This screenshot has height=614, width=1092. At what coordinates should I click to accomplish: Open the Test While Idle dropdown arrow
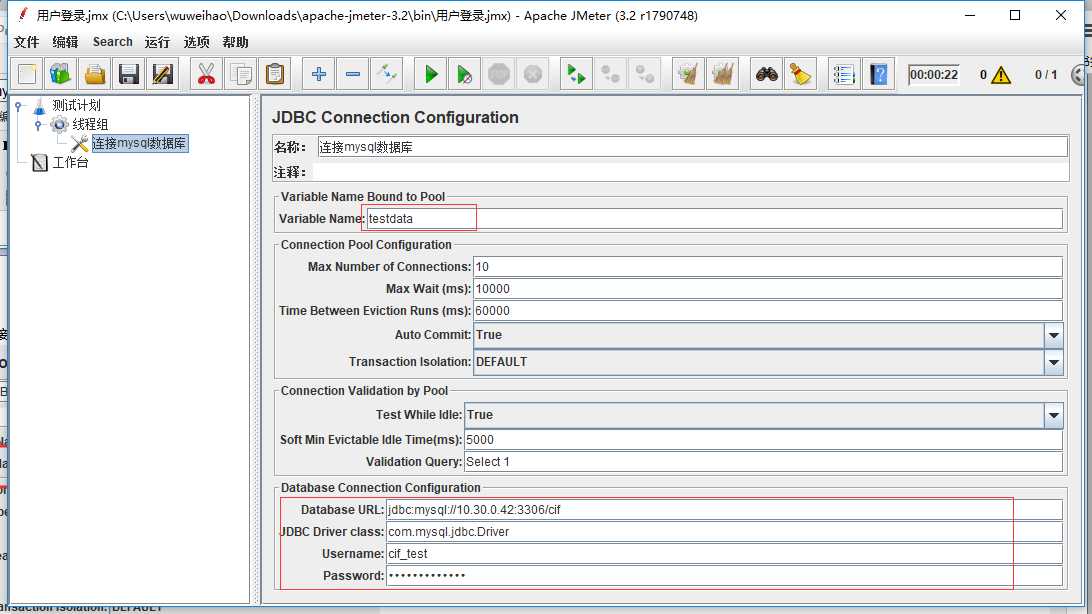(x=1054, y=416)
